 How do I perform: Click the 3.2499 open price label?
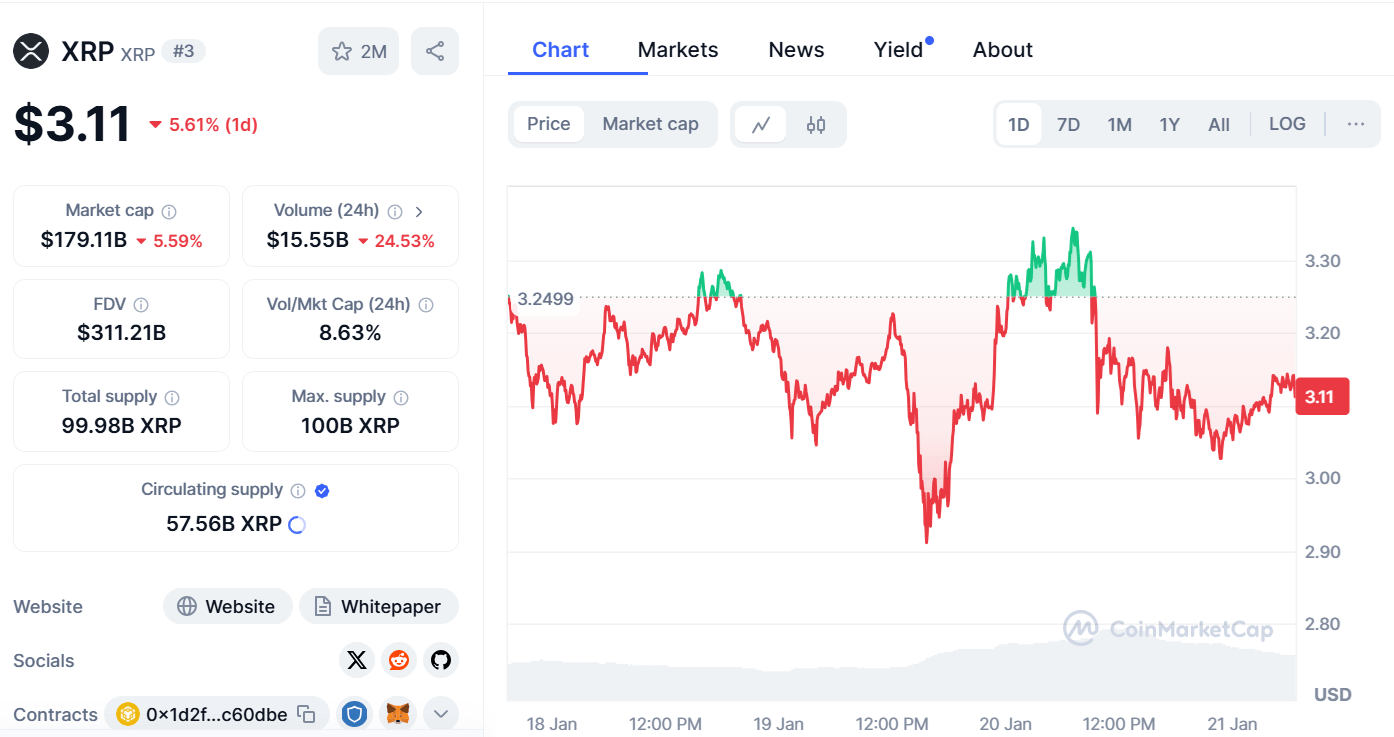pyautogui.click(x=545, y=298)
